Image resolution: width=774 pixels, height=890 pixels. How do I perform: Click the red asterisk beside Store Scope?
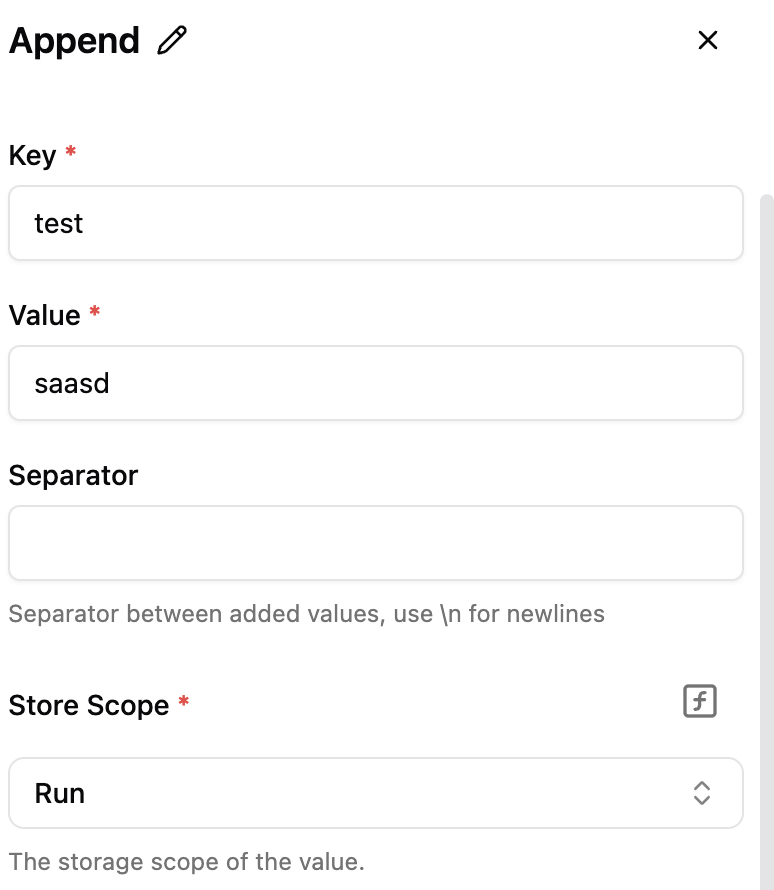[183, 703]
